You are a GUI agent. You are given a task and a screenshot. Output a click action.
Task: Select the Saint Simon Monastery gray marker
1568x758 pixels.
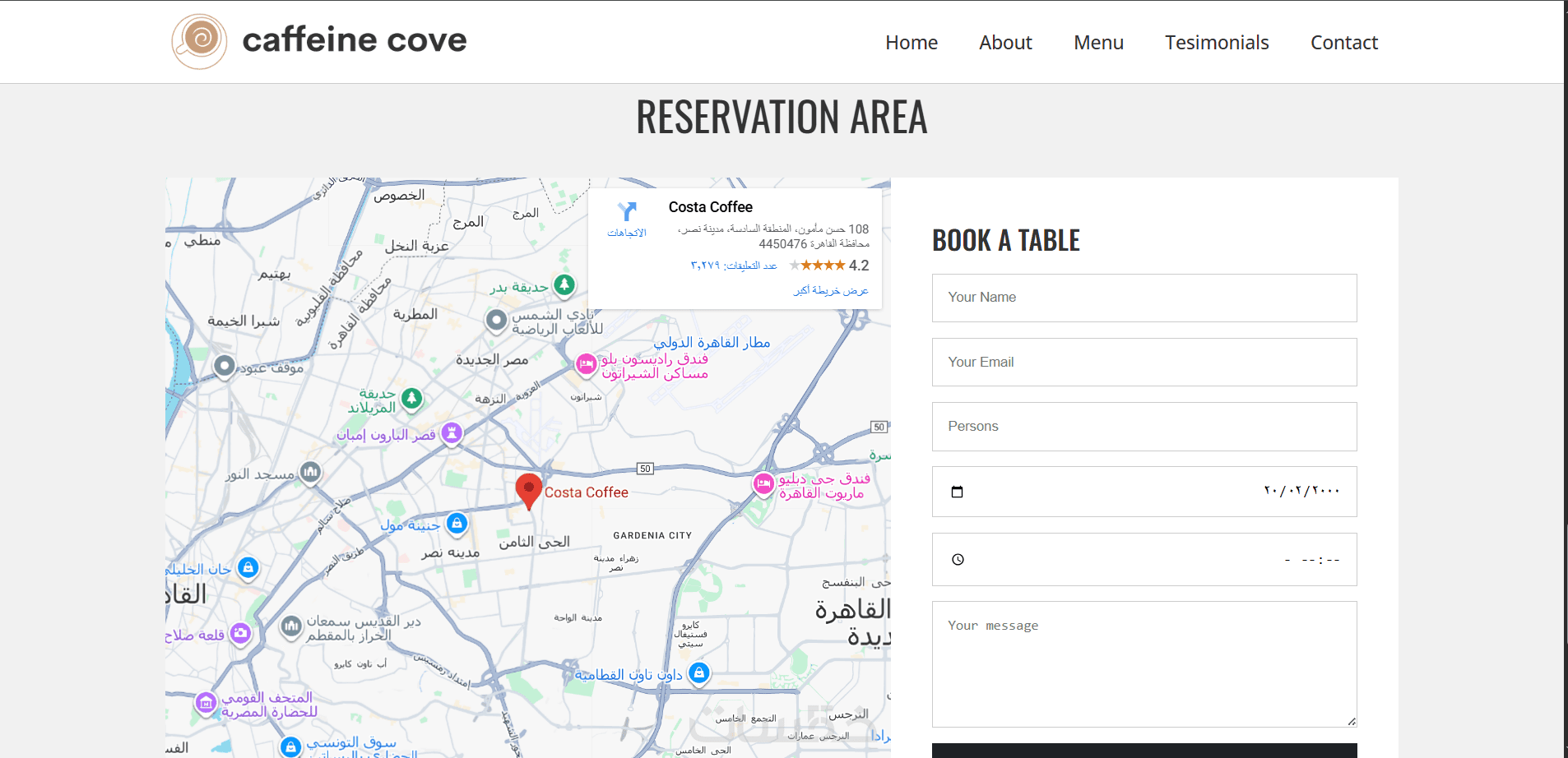click(291, 626)
